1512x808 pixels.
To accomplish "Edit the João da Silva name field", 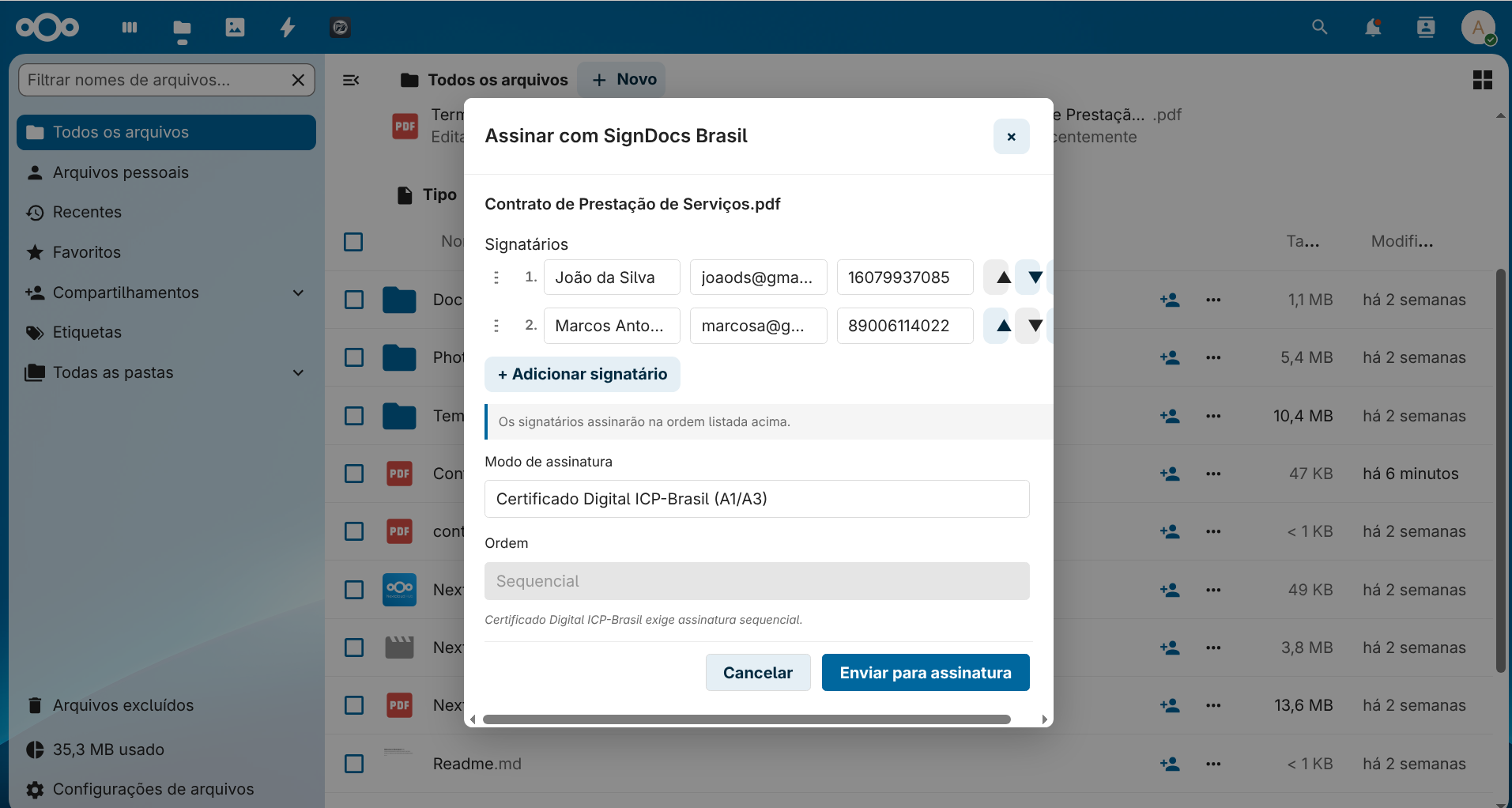I will tap(612, 278).
